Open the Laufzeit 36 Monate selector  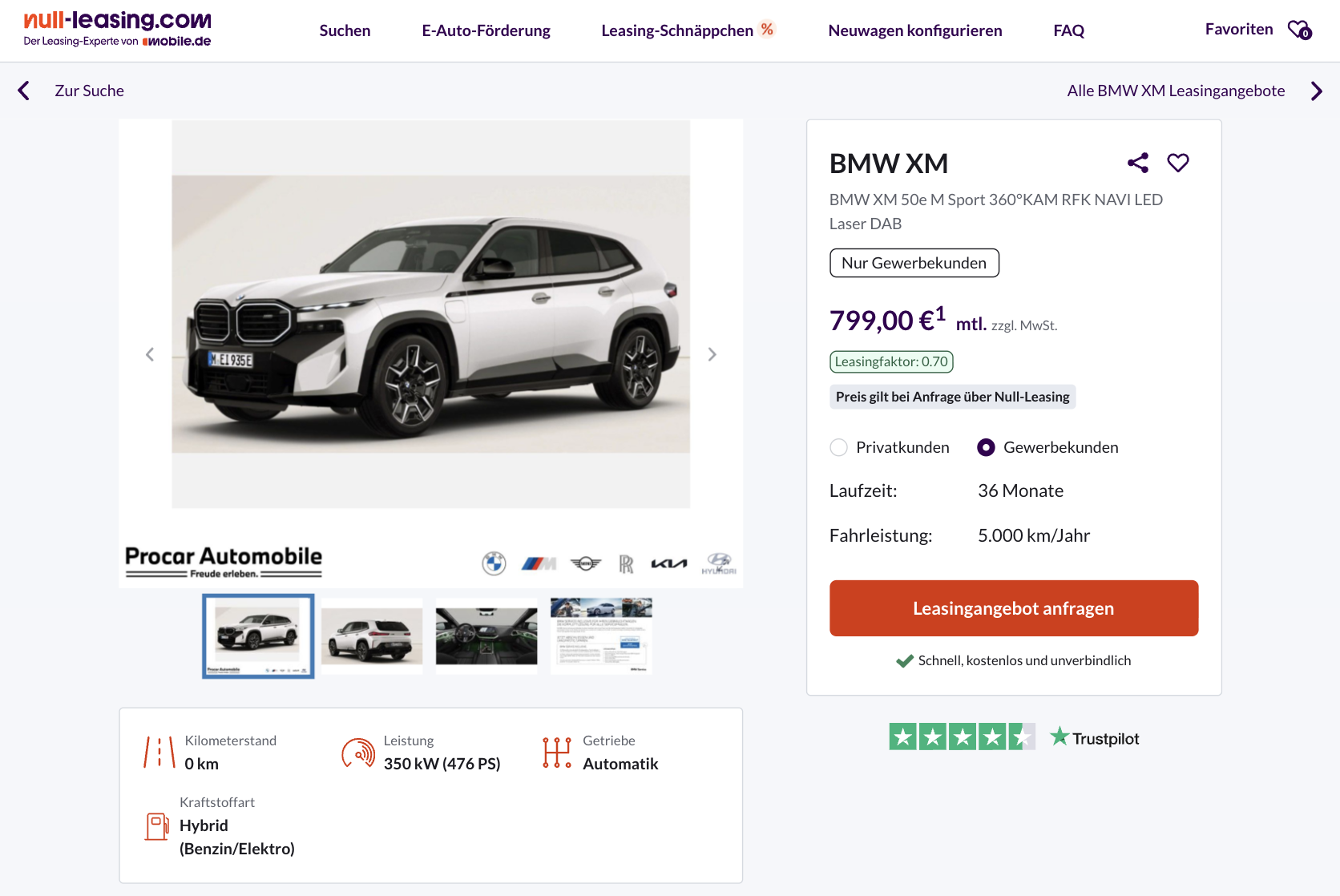[x=1020, y=490]
